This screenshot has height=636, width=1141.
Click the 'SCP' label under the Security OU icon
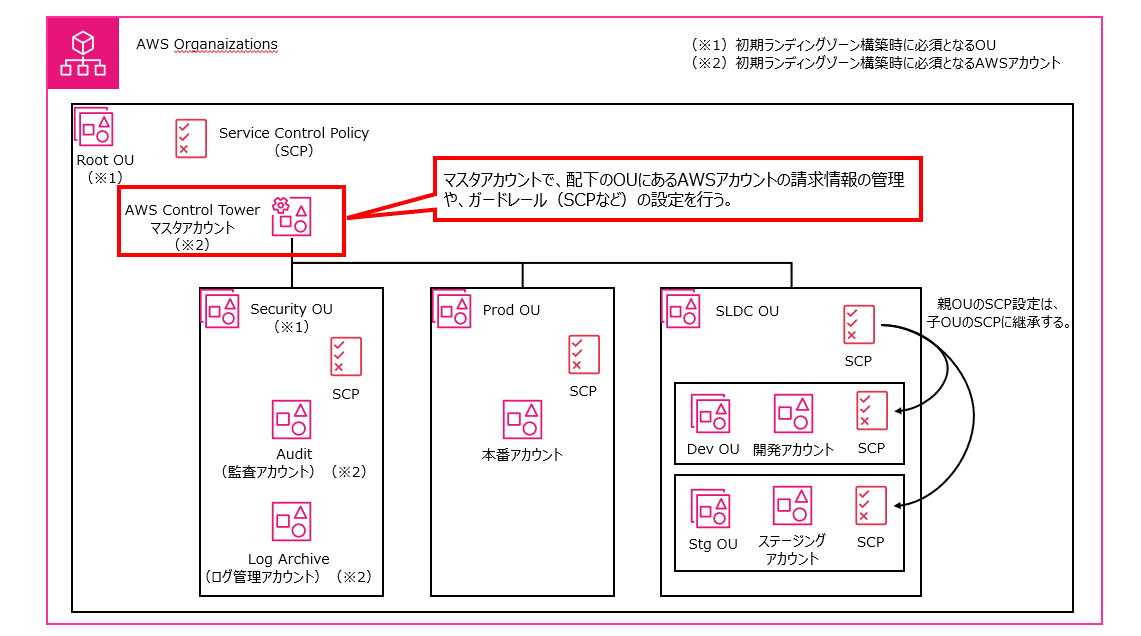tap(346, 394)
